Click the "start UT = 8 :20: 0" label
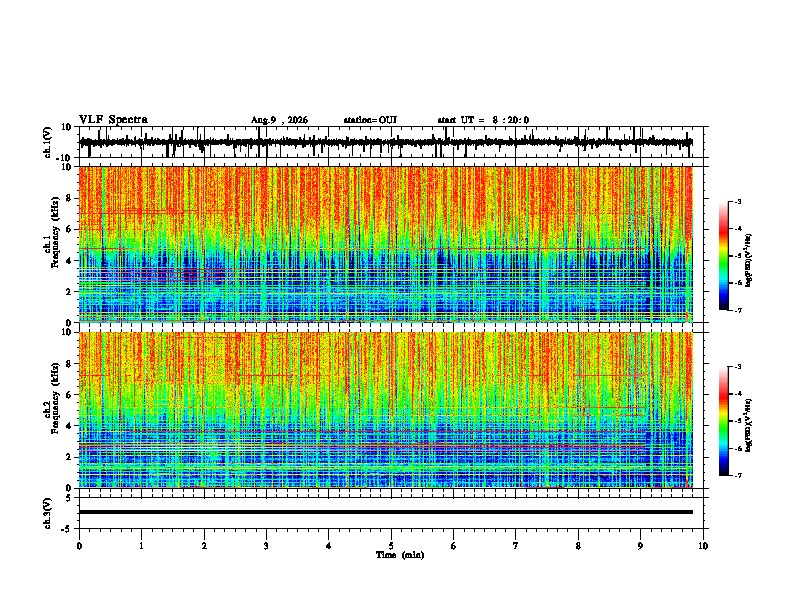Image resolution: width=792 pixels, height=612 pixels. coord(483,120)
